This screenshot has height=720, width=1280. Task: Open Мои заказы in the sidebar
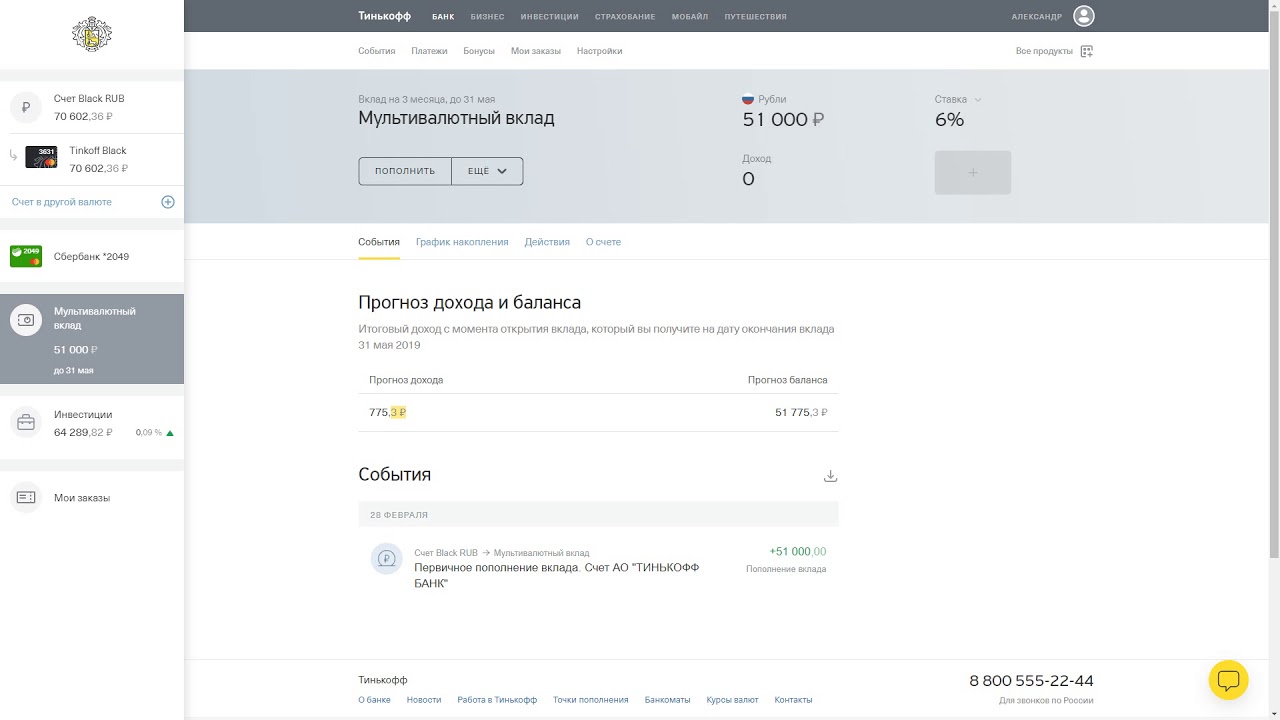point(82,498)
